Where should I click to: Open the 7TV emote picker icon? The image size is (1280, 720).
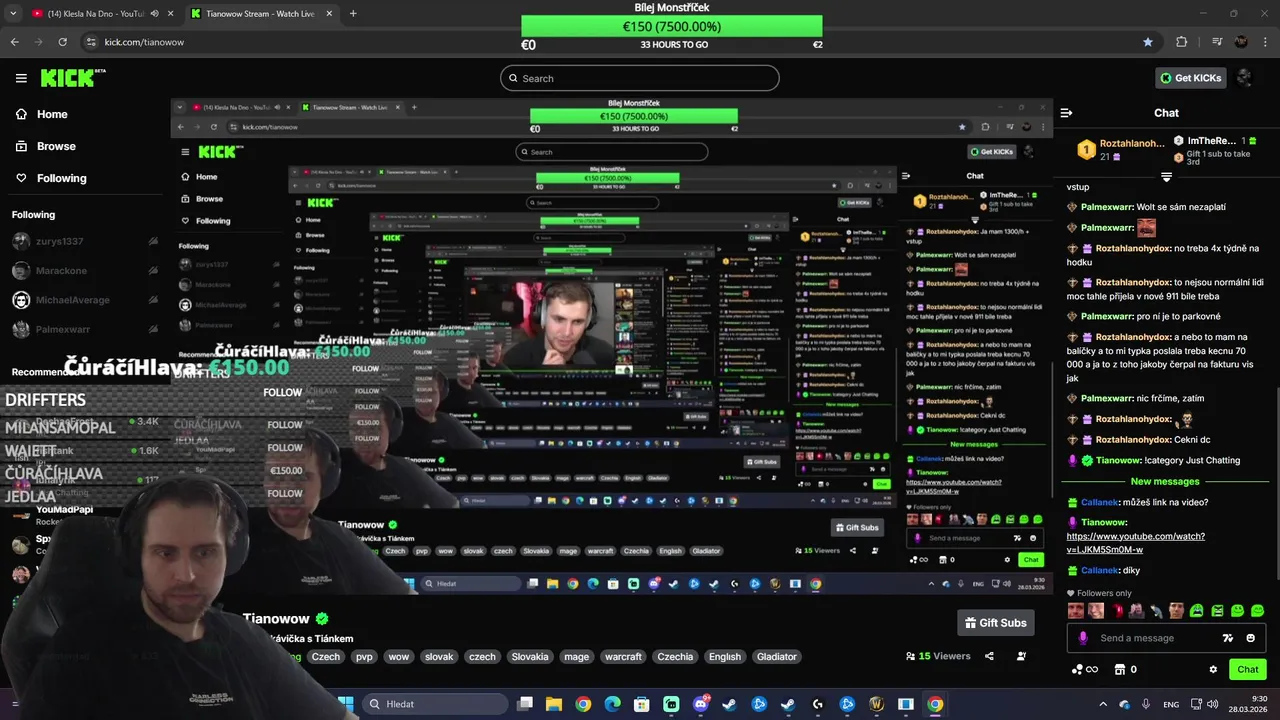coord(1228,638)
